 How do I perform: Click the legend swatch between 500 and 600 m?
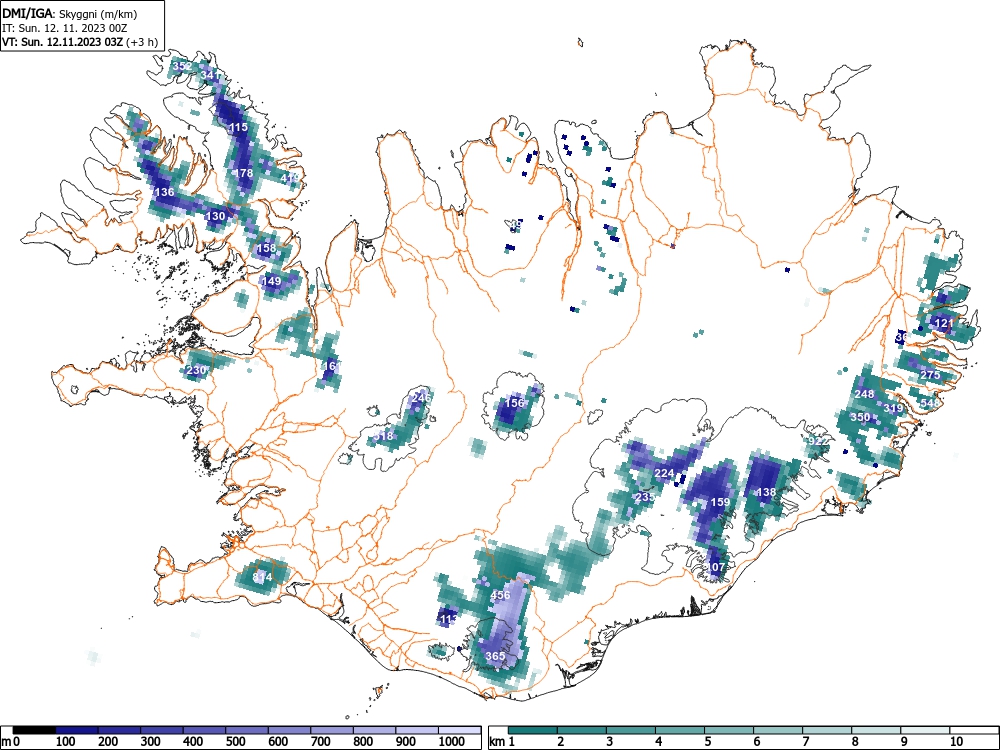click(247, 730)
